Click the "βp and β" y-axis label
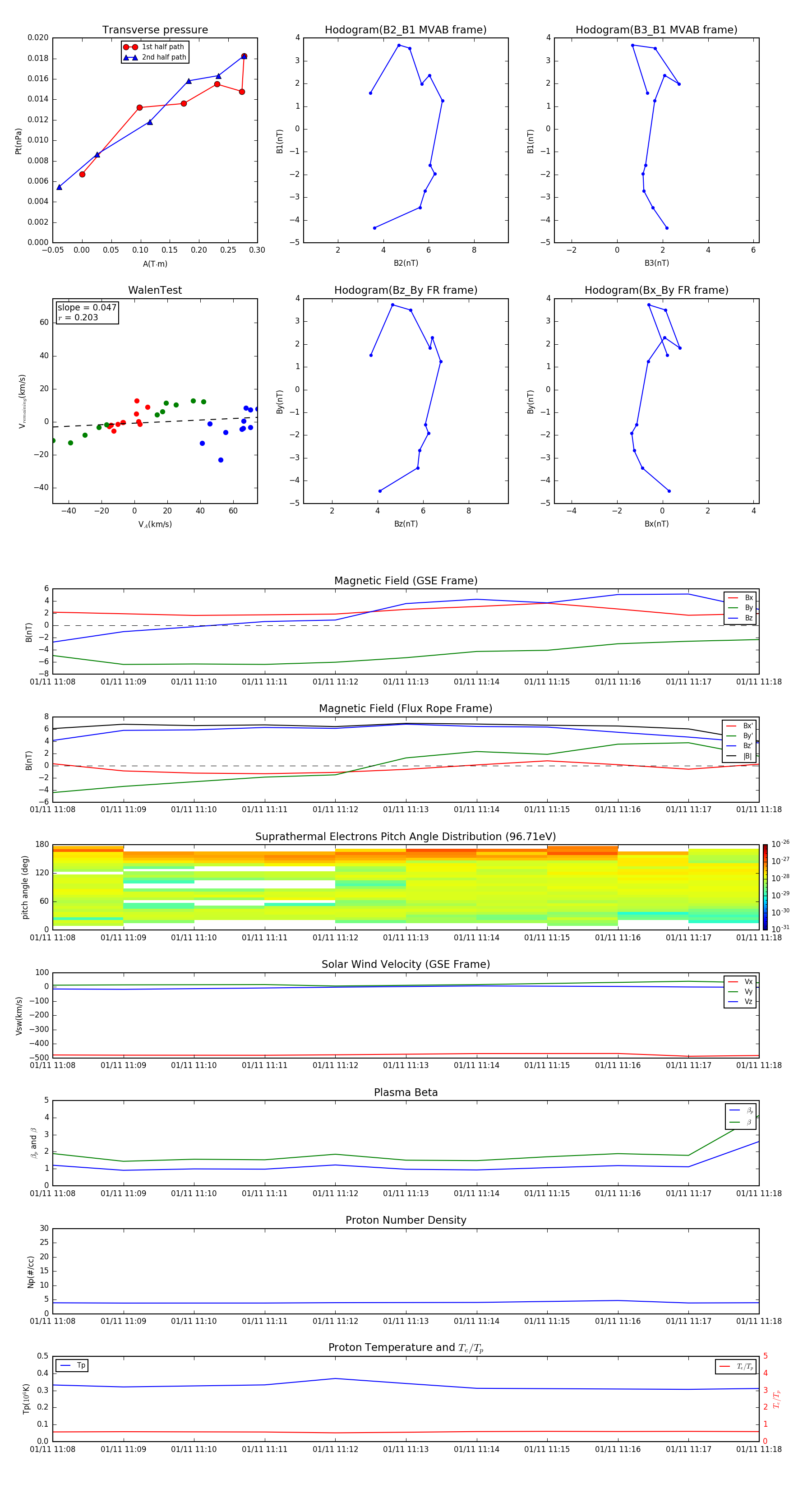812x1489 pixels. coord(34,1143)
